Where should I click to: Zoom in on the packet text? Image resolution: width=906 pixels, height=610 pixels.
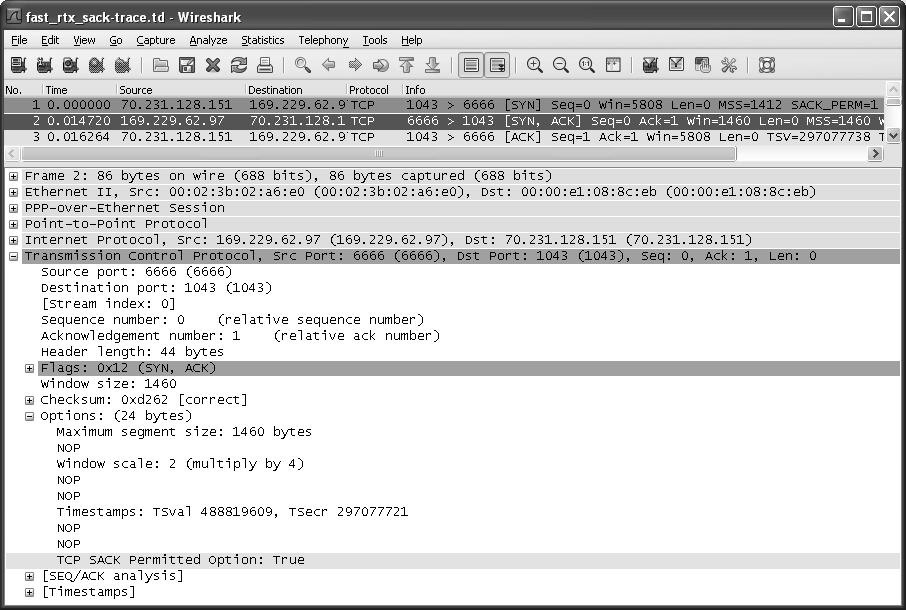535,65
